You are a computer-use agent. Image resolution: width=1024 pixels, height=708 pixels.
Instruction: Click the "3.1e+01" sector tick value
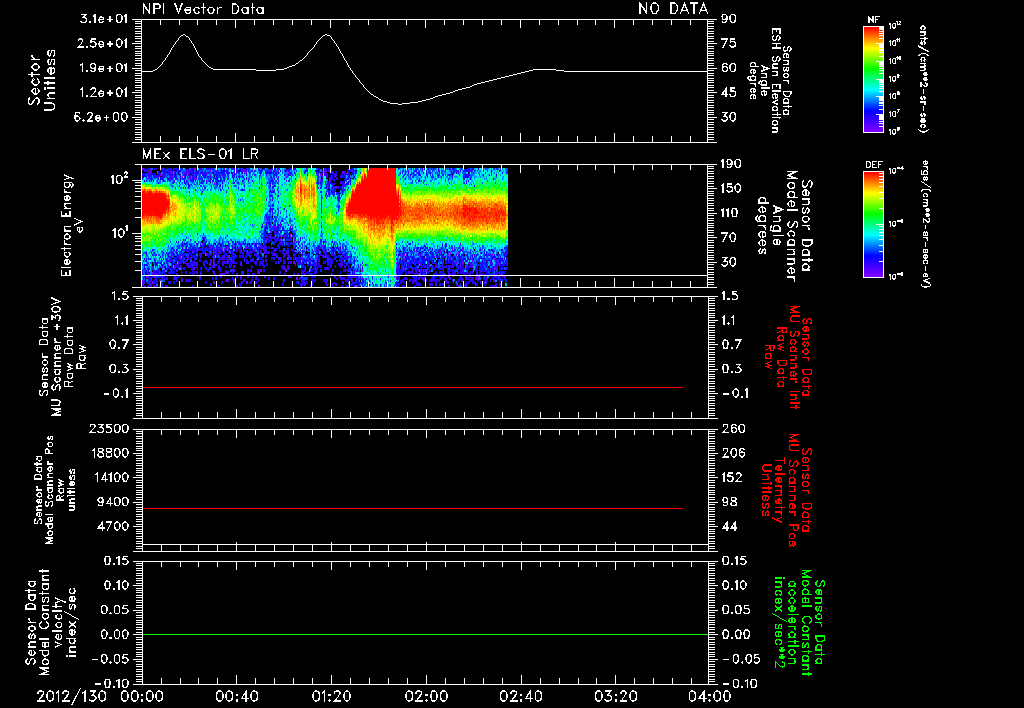tap(104, 19)
